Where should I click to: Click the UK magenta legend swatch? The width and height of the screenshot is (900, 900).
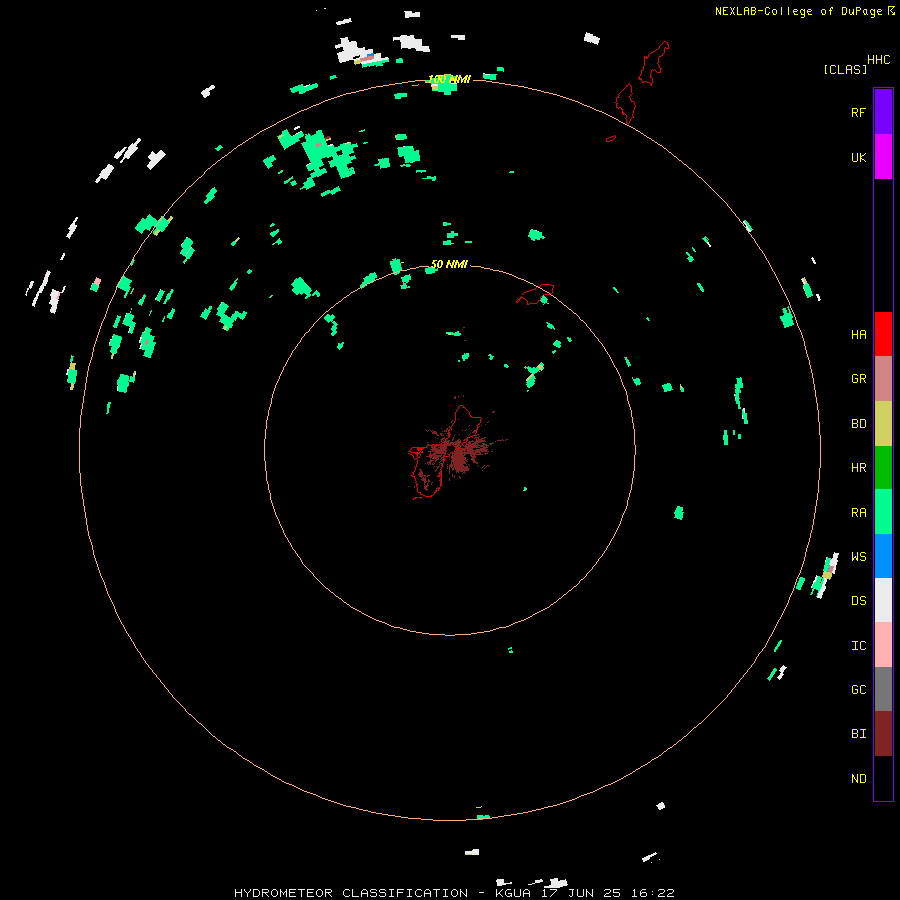click(x=883, y=157)
